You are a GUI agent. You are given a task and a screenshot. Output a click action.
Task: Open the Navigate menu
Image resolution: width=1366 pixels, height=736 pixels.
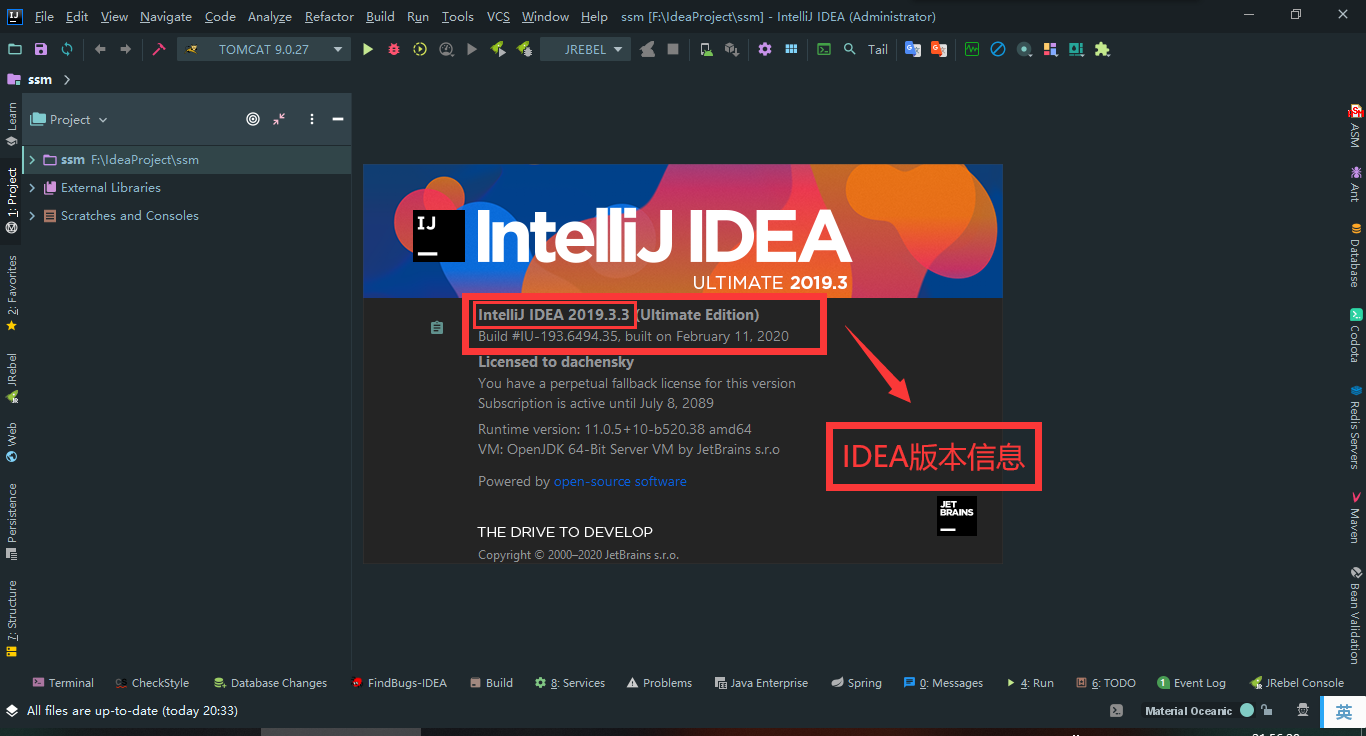point(165,16)
